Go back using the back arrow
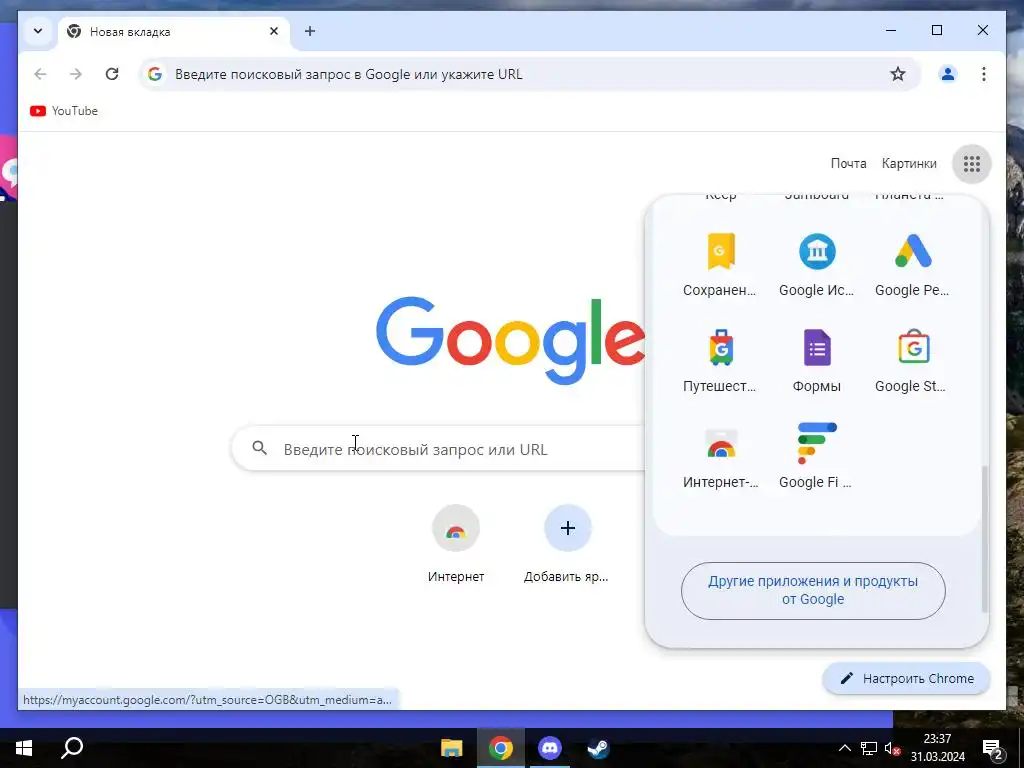Screen dimensions: 1024x768 40,74
